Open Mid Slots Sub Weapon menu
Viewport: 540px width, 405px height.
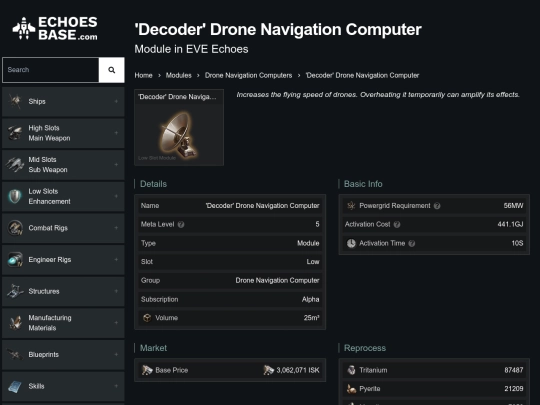pyautogui.click(x=63, y=165)
